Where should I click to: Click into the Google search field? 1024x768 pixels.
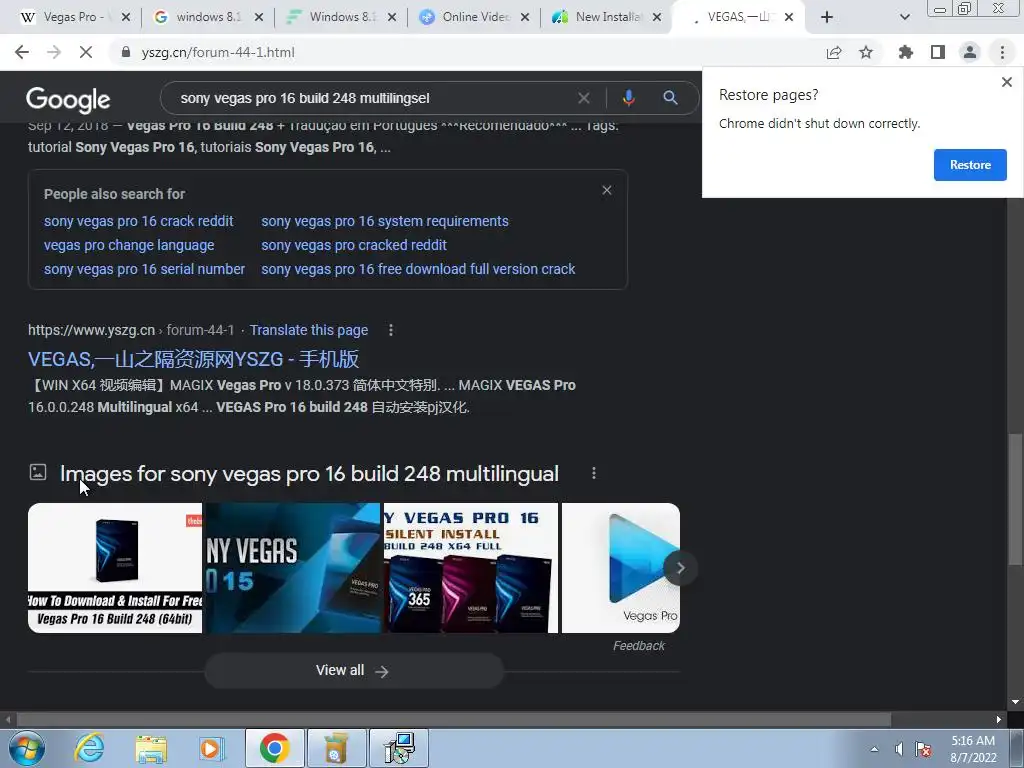click(372, 98)
